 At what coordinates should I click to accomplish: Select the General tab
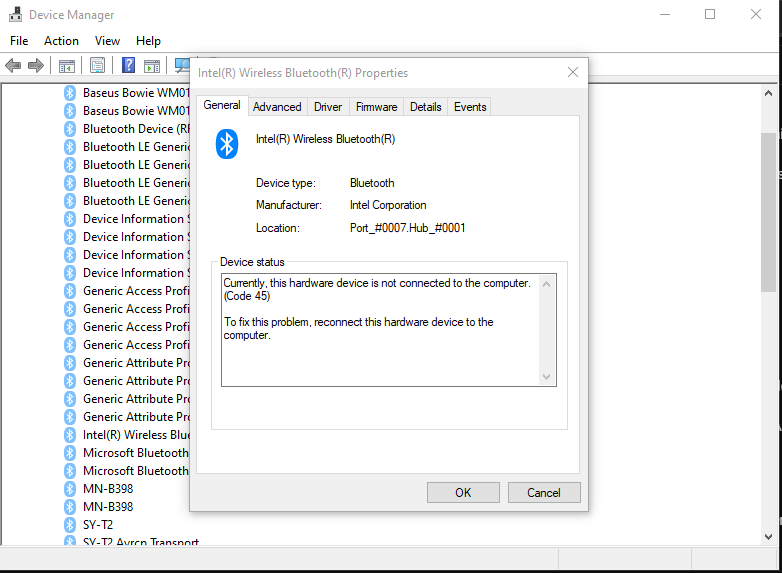(222, 105)
